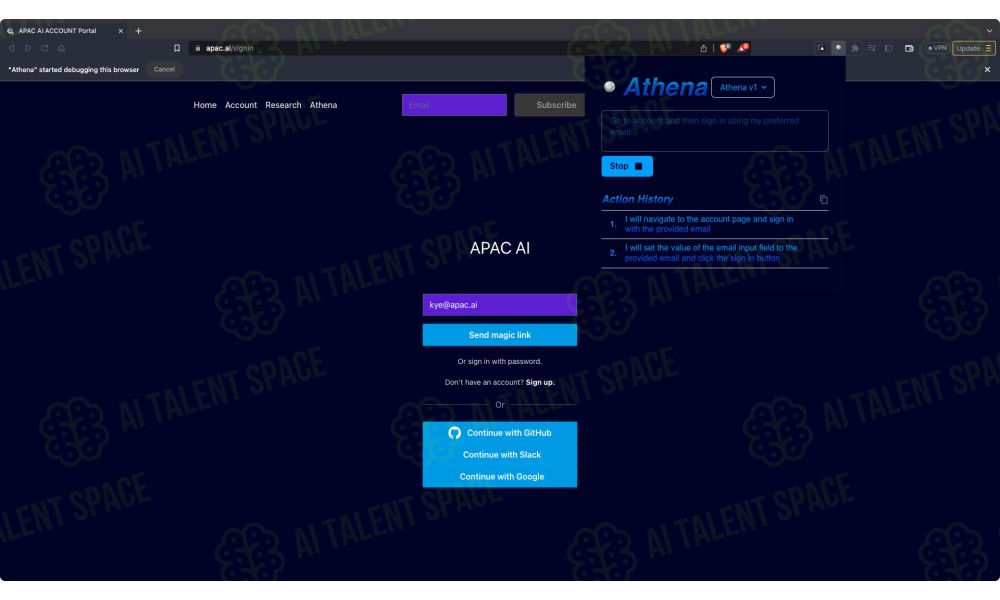Copy action history with the copy icon

(823, 200)
